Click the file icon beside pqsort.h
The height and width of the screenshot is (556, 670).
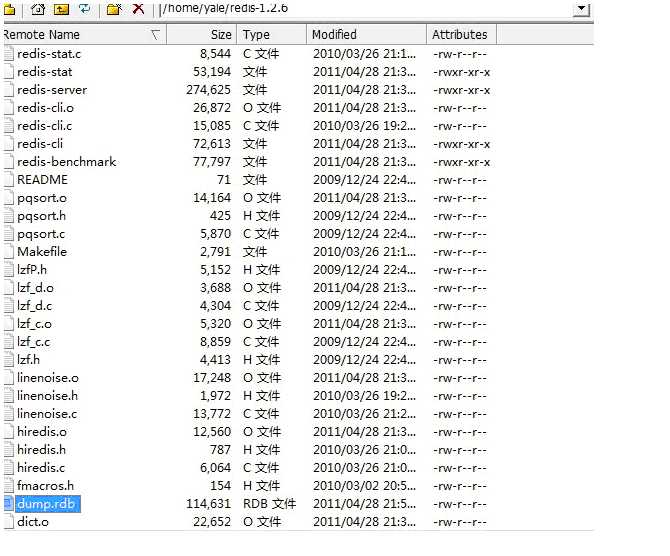tap(9, 216)
